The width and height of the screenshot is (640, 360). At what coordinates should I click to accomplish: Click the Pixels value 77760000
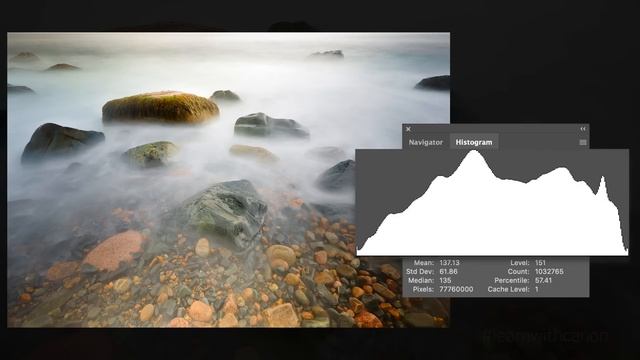pos(456,289)
